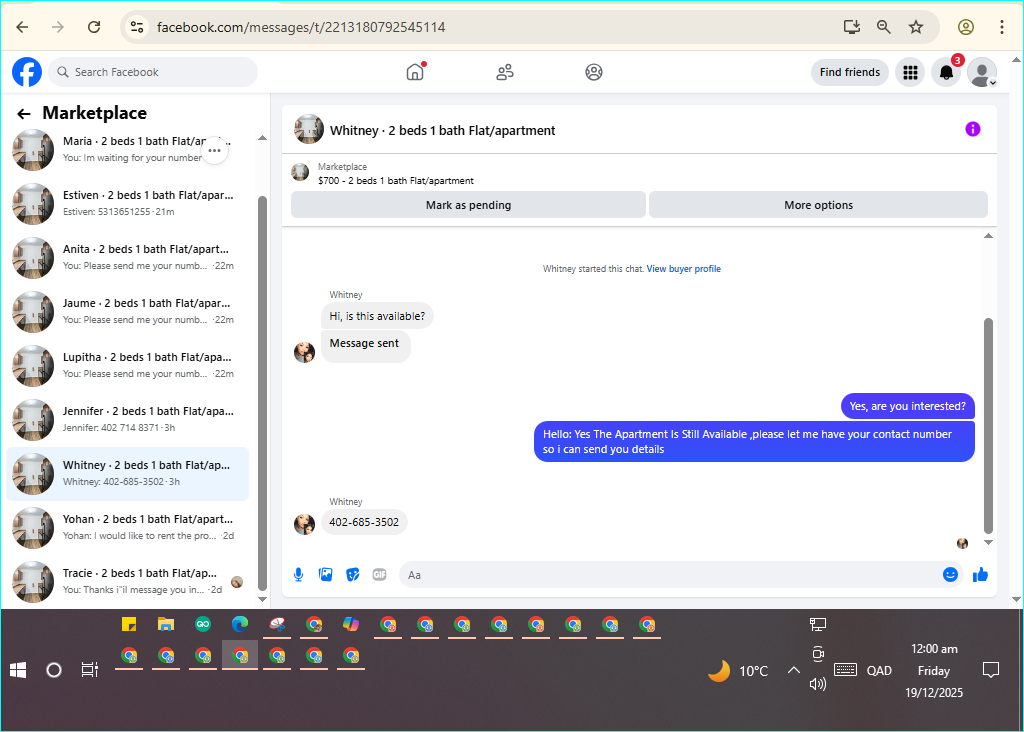Open the Facebook Home tab
This screenshot has width=1024, height=732.
pos(415,72)
